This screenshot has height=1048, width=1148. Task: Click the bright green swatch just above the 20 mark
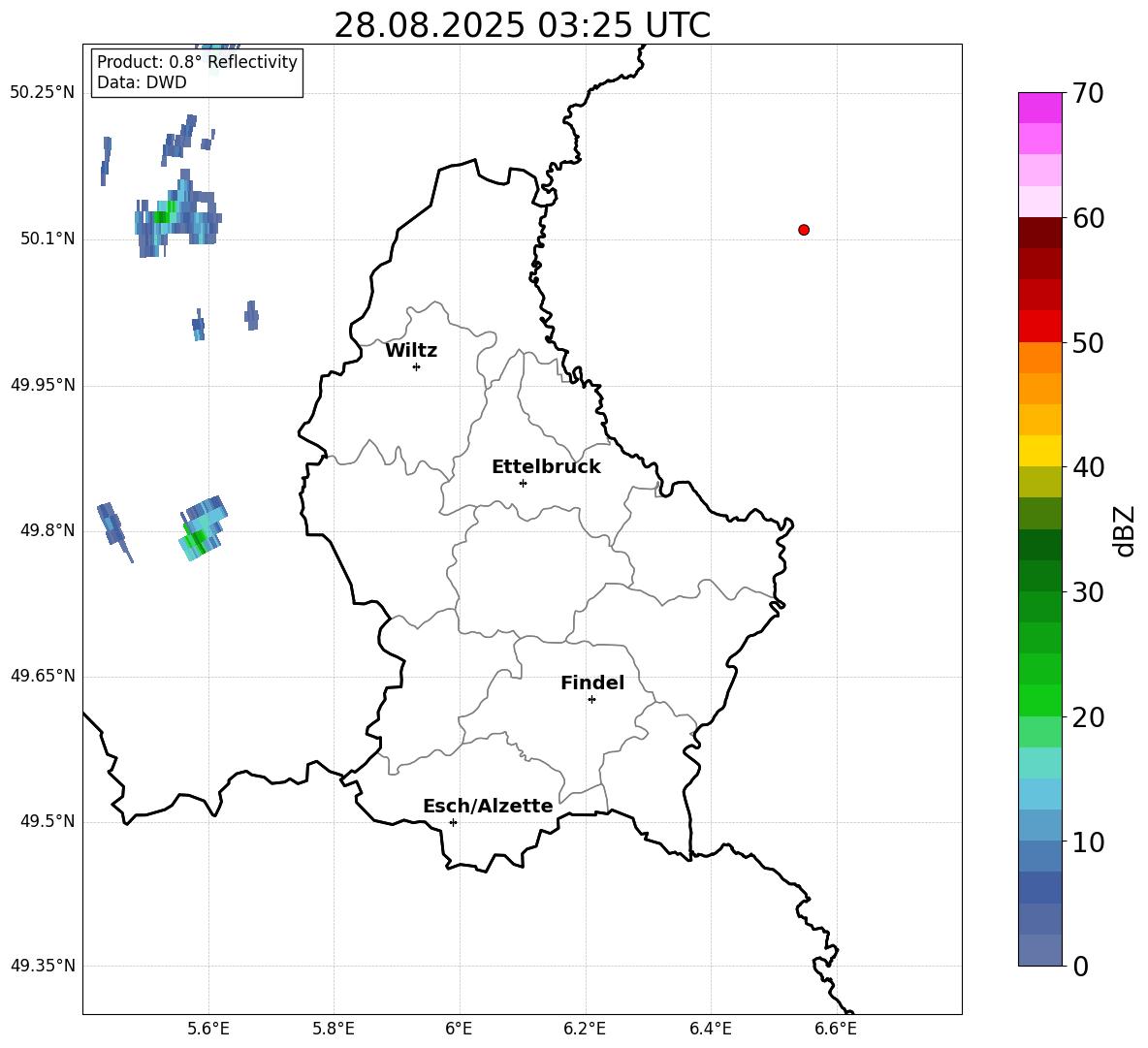(1039, 700)
